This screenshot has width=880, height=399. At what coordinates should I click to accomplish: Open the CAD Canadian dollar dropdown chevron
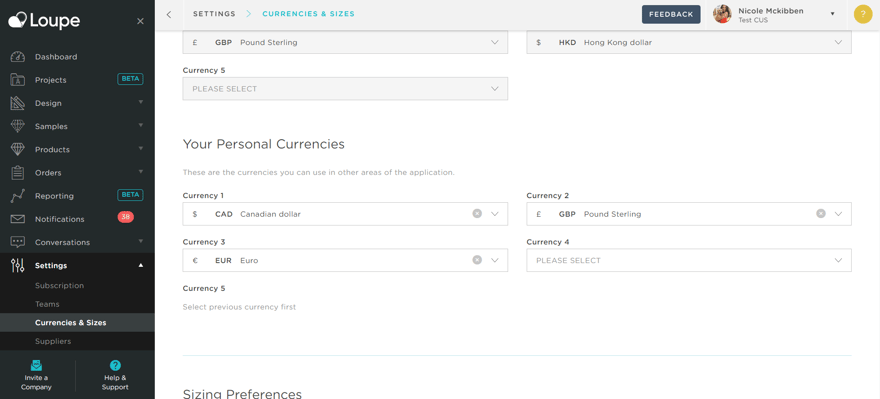tap(495, 214)
